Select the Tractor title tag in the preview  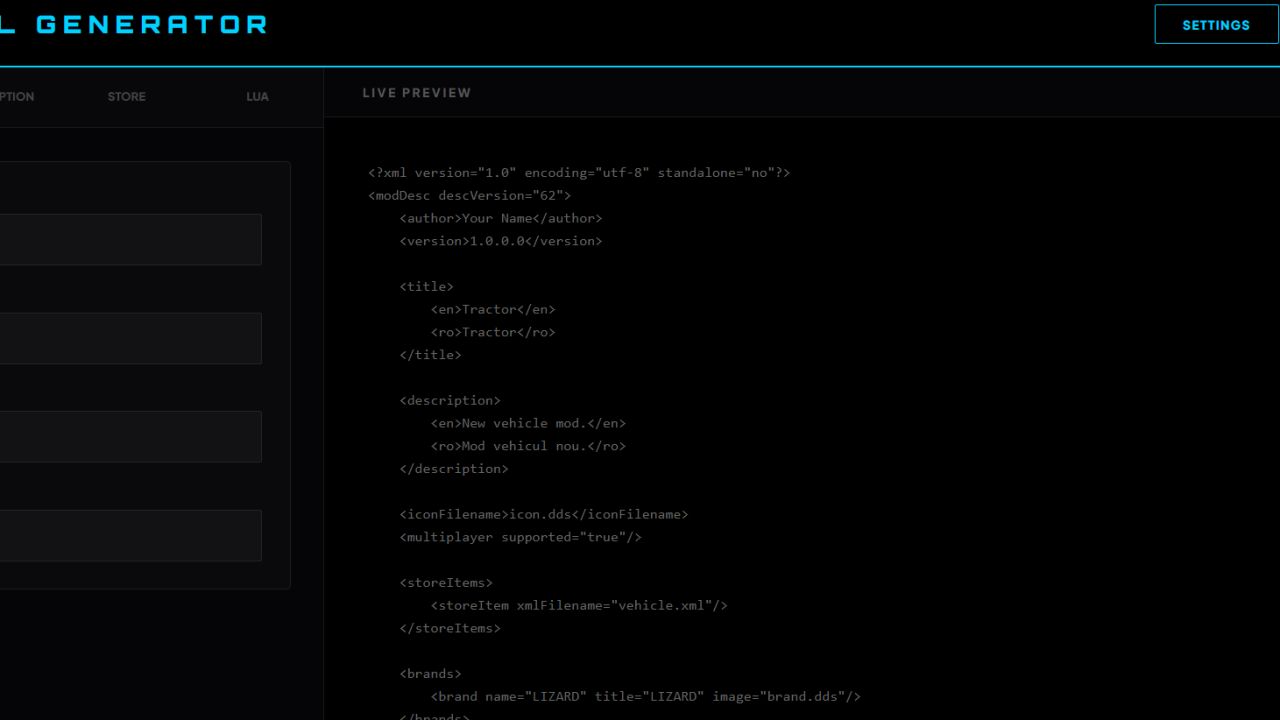[x=492, y=309]
